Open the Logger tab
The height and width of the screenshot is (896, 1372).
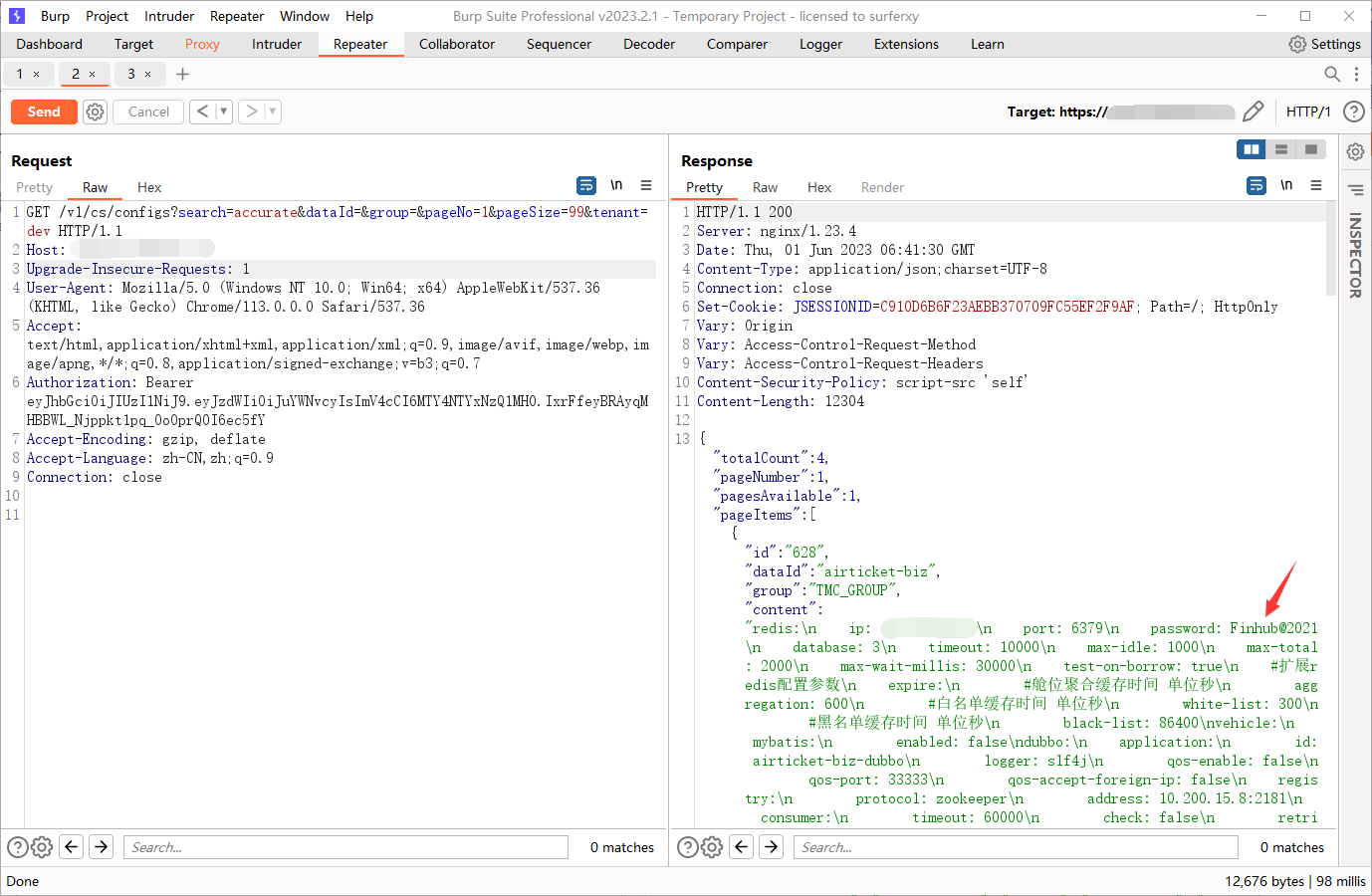click(x=820, y=44)
